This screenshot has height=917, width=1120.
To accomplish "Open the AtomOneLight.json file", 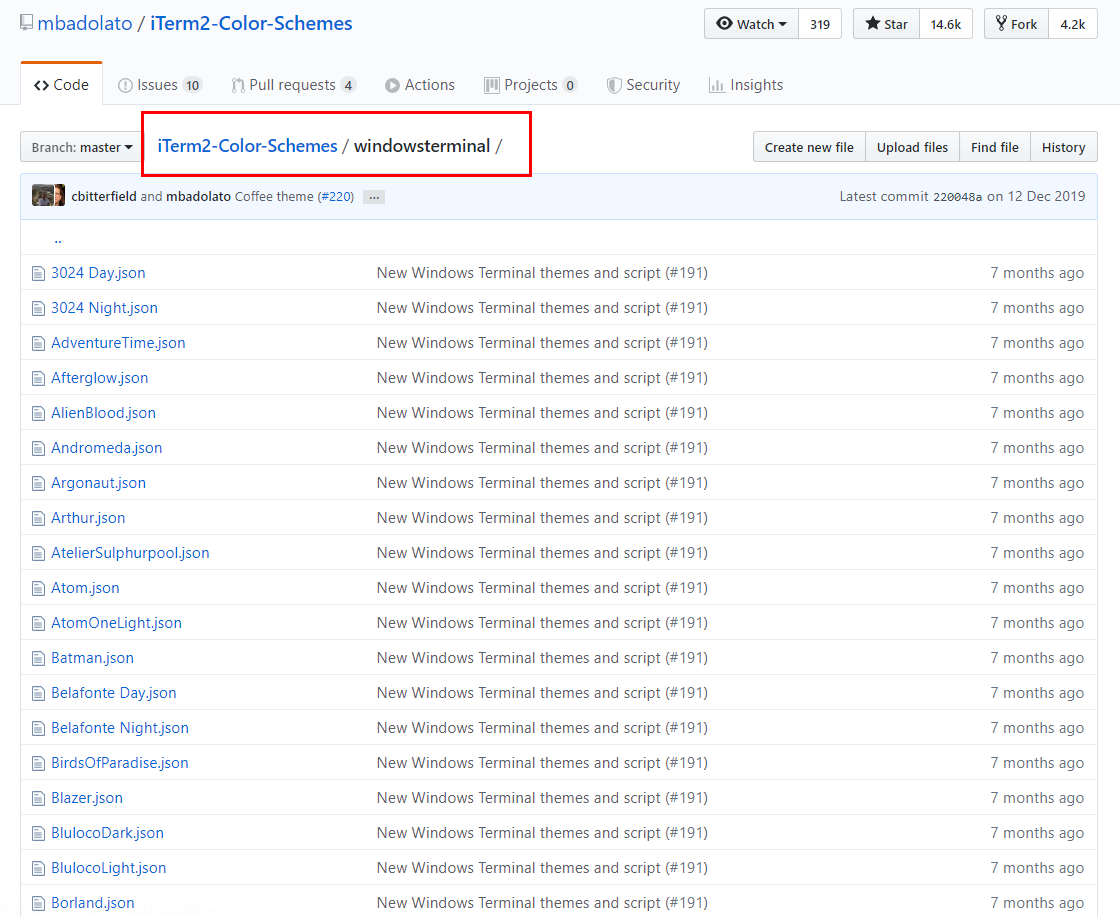I will 116,623.
